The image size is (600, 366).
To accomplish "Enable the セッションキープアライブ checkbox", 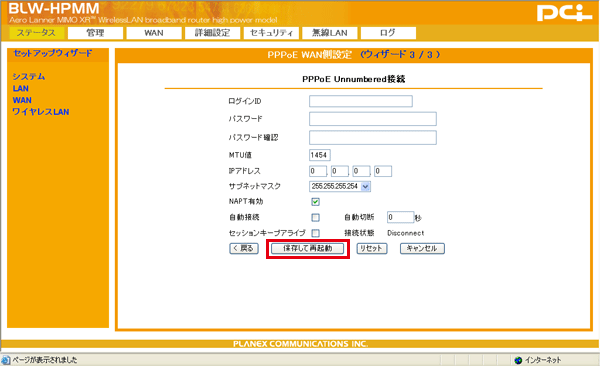I will (x=315, y=233).
